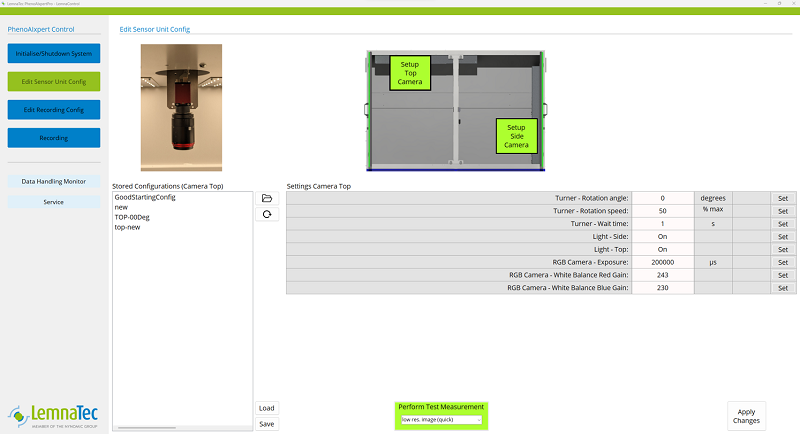Click the top camera photo thumbnail

tap(181, 108)
